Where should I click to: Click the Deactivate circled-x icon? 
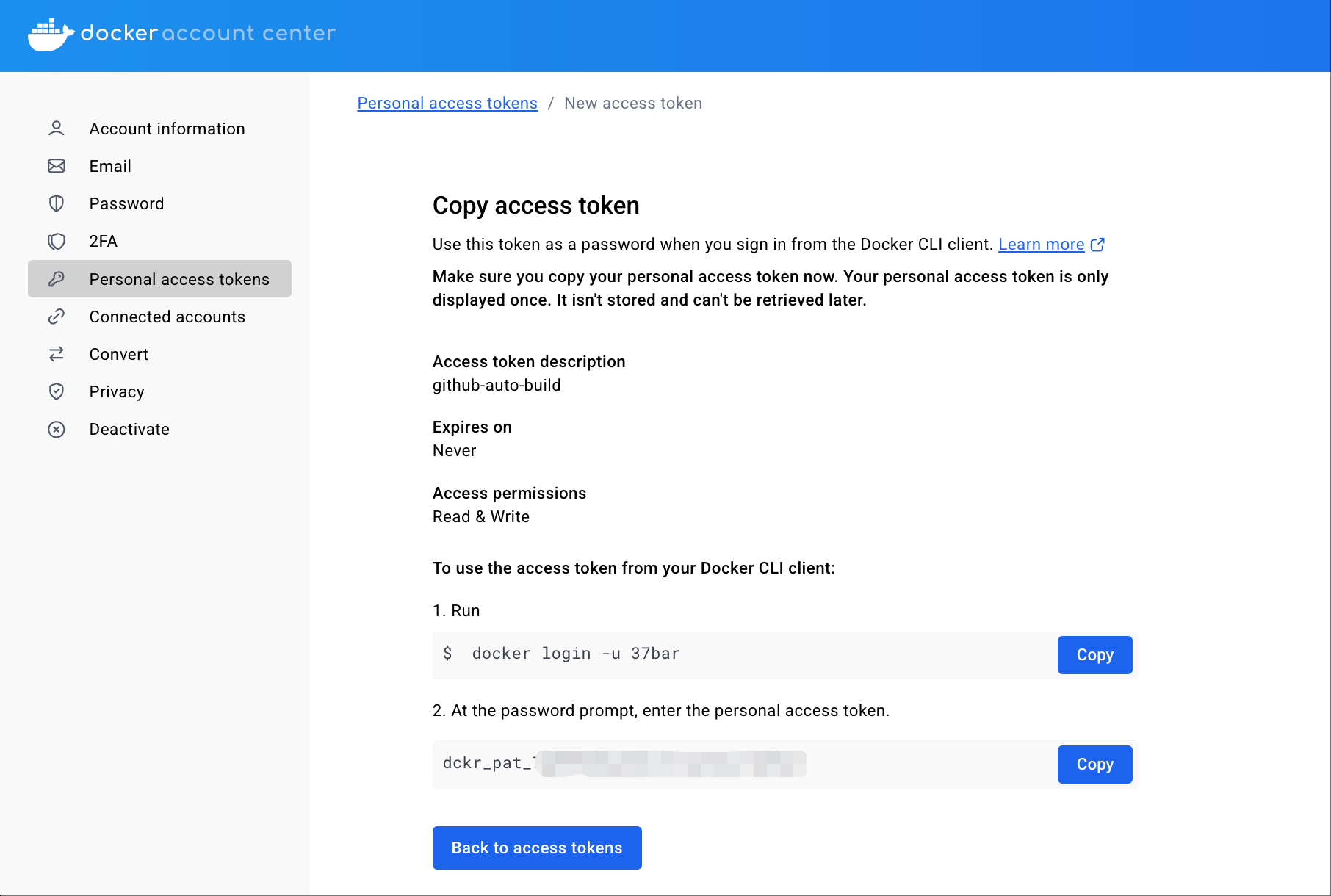(57, 429)
